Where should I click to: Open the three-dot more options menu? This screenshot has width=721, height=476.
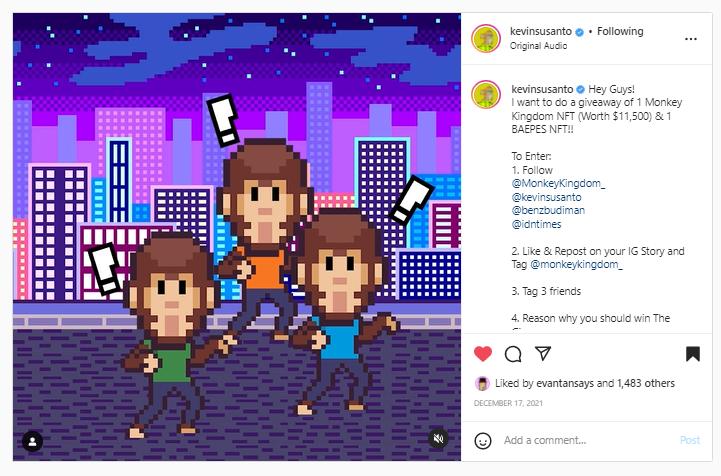point(691,39)
